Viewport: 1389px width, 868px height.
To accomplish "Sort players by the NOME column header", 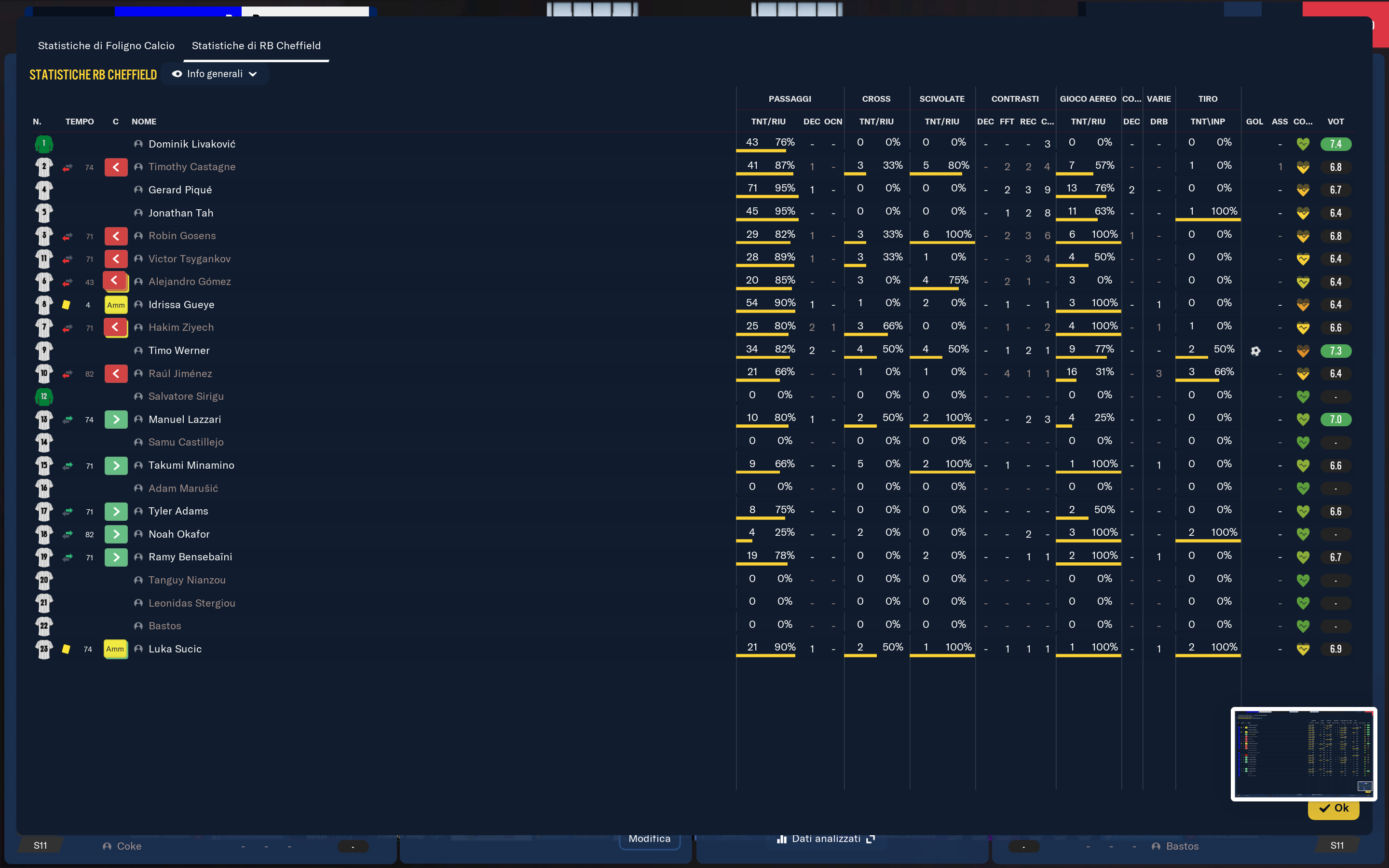I will (x=144, y=122).
